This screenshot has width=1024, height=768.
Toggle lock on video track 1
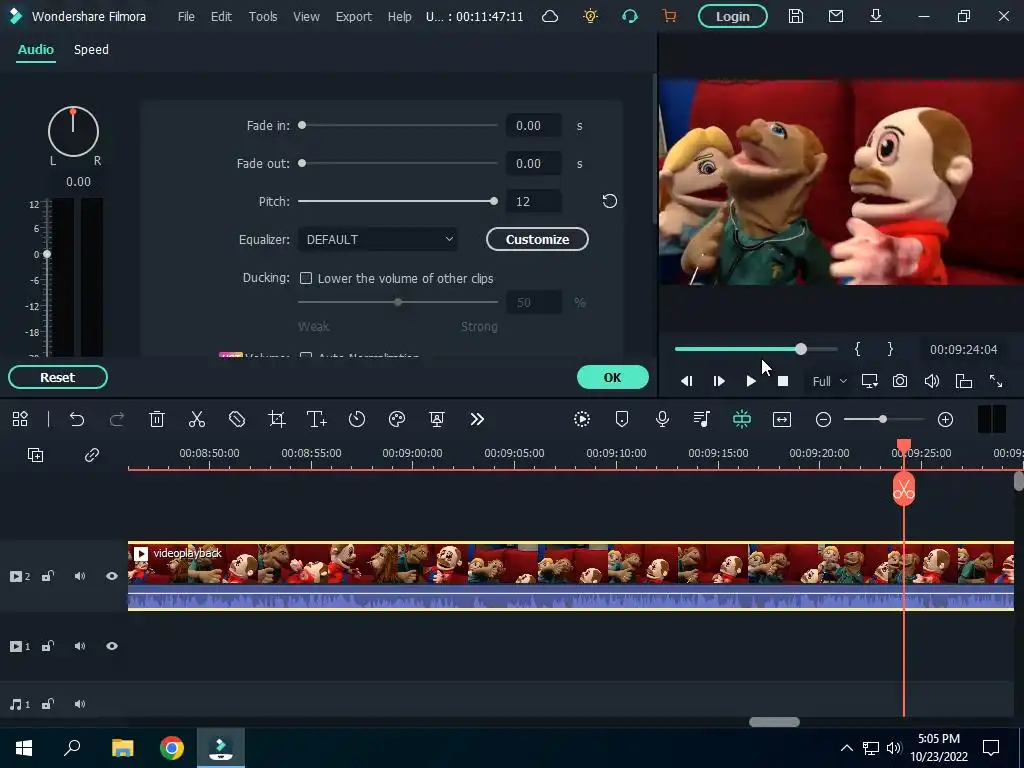coord(48,647)
